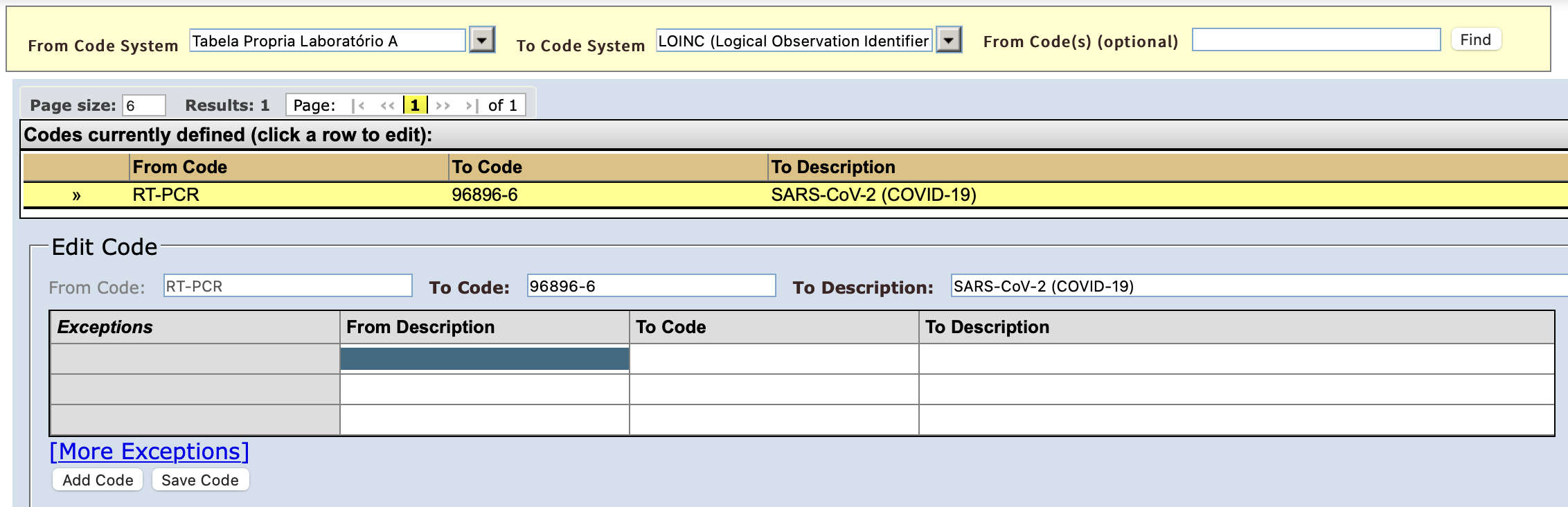
Task: Select the highlighted first From Description exception cell
Action: pyautogui.click(x=484, y=359)
